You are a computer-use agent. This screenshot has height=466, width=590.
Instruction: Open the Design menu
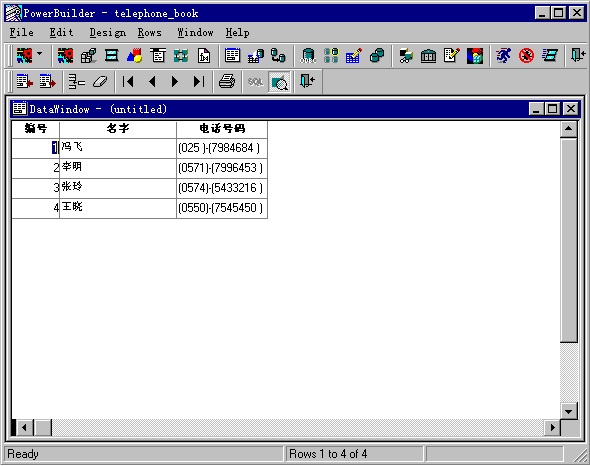[108, 33]
